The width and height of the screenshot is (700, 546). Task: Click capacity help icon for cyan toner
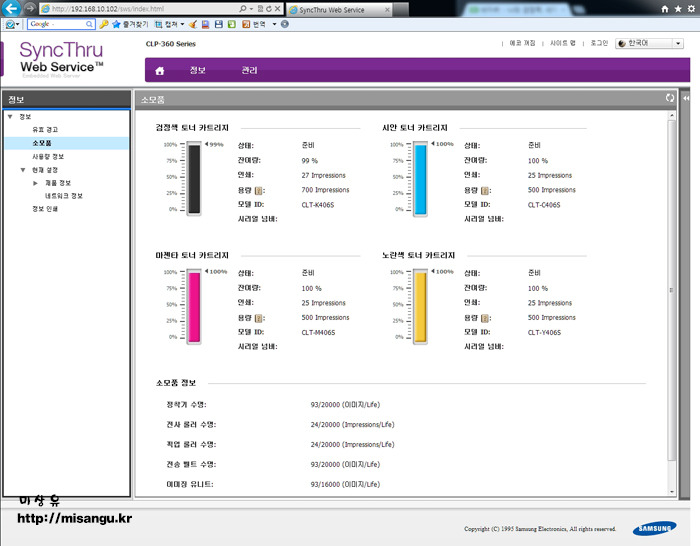[485, 191]
